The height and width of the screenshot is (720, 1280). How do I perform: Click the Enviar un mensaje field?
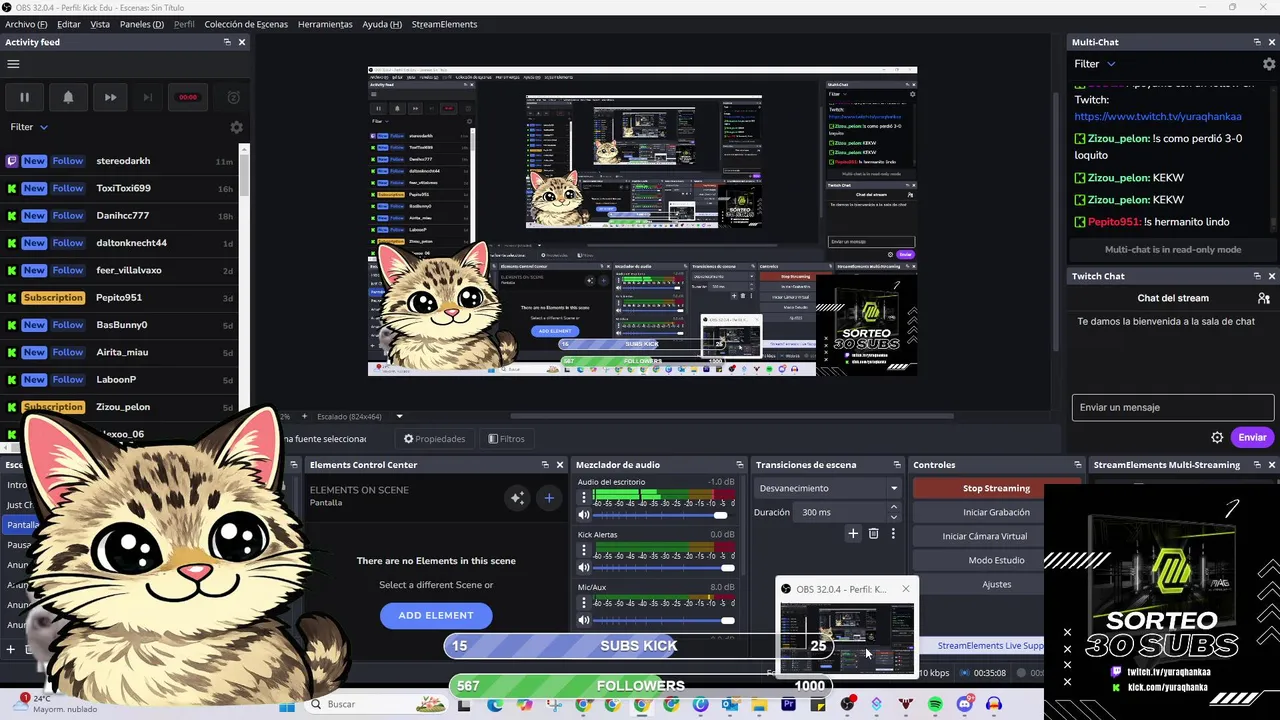(1173, 407)
